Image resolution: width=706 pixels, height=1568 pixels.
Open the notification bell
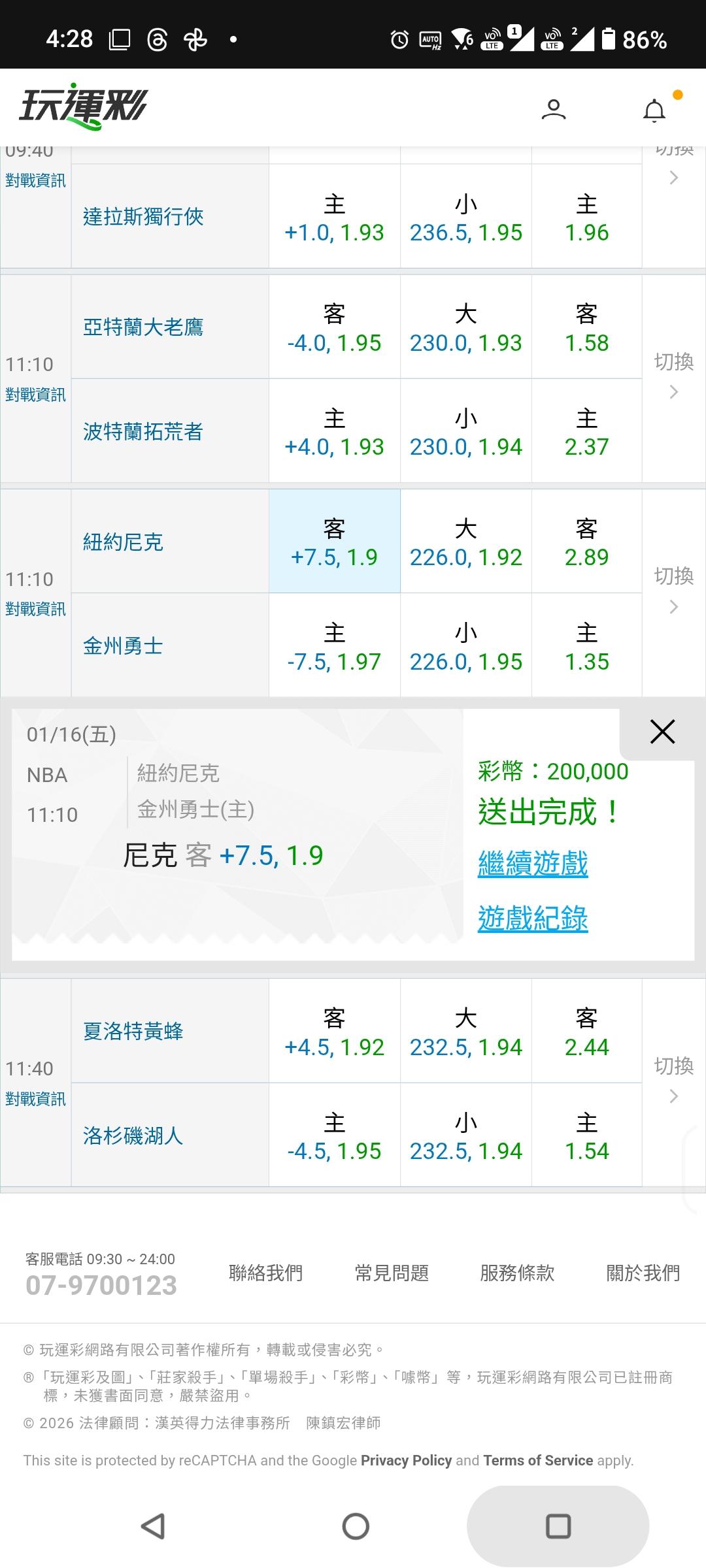pyautogui.click(x=654, y=110)
